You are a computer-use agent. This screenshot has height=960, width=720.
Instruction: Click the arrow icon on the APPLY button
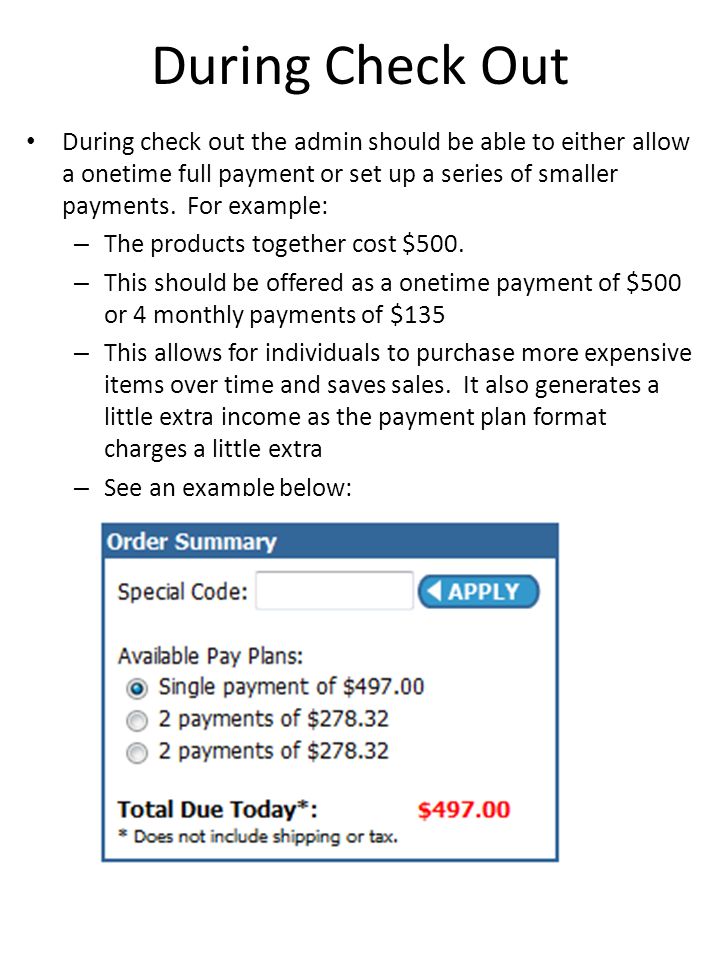[x=433, y=591]
